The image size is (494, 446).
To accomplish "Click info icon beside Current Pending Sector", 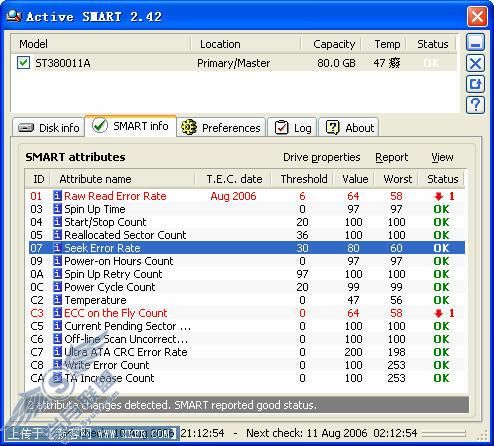I will coord(57,326).
